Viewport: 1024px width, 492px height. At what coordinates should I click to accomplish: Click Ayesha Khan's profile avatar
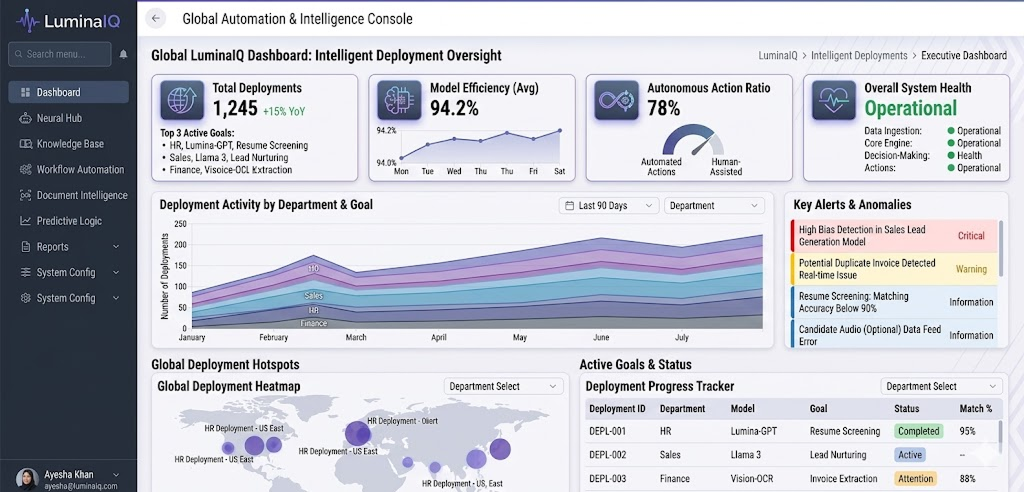tap(28, 478)
